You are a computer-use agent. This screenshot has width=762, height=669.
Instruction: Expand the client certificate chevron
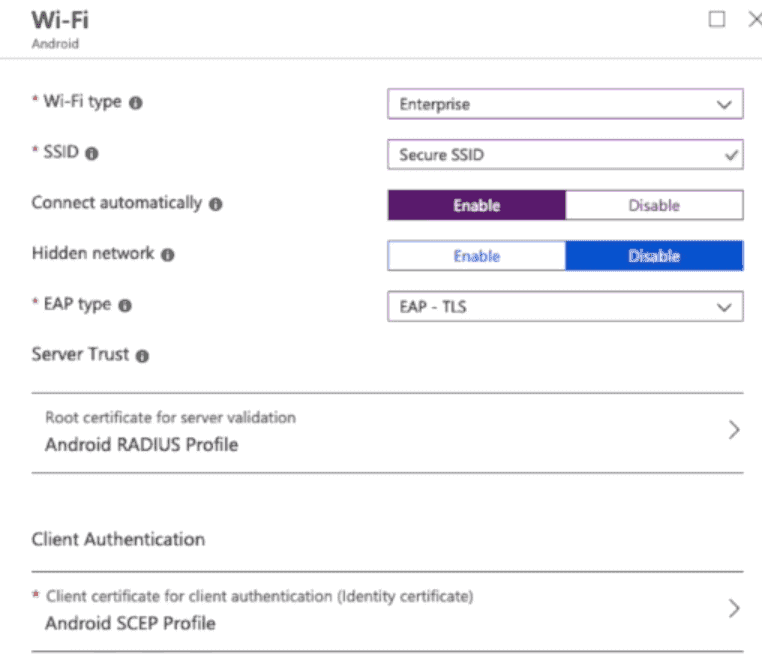(734, 608)
